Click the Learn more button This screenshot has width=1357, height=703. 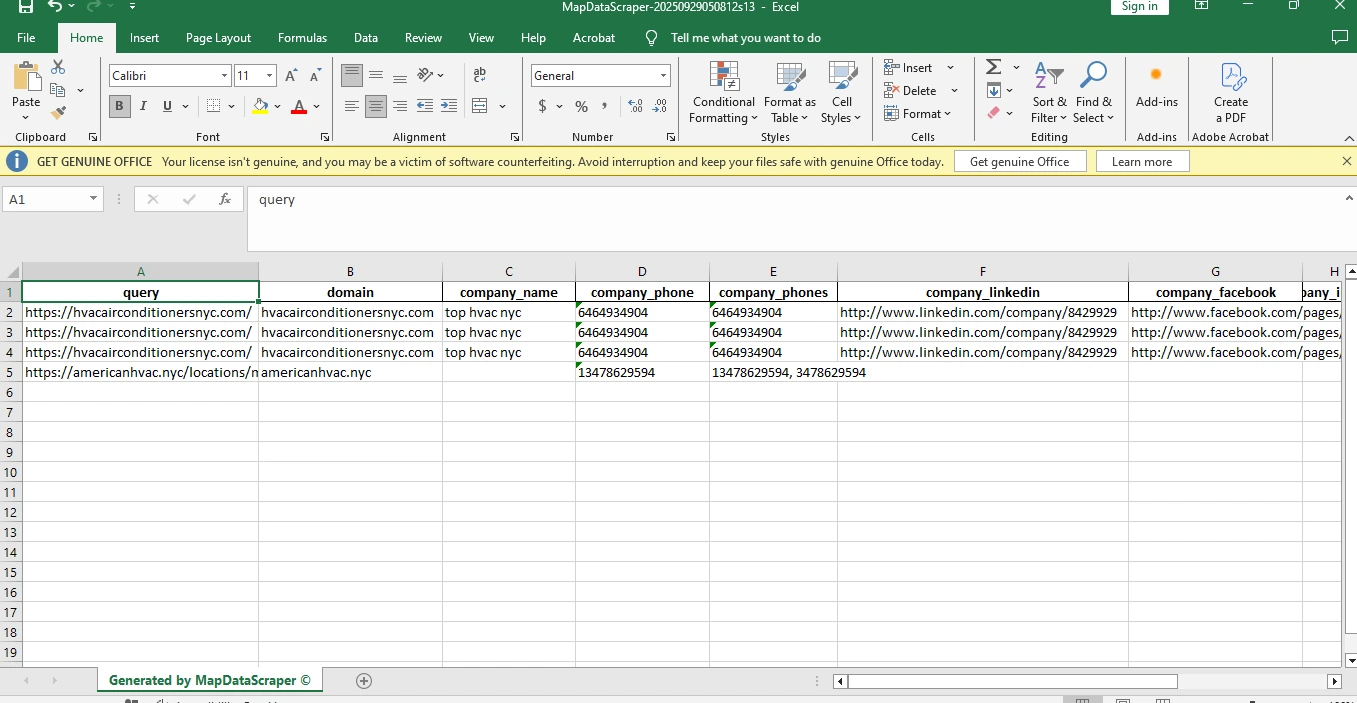tap(1141, 162)
